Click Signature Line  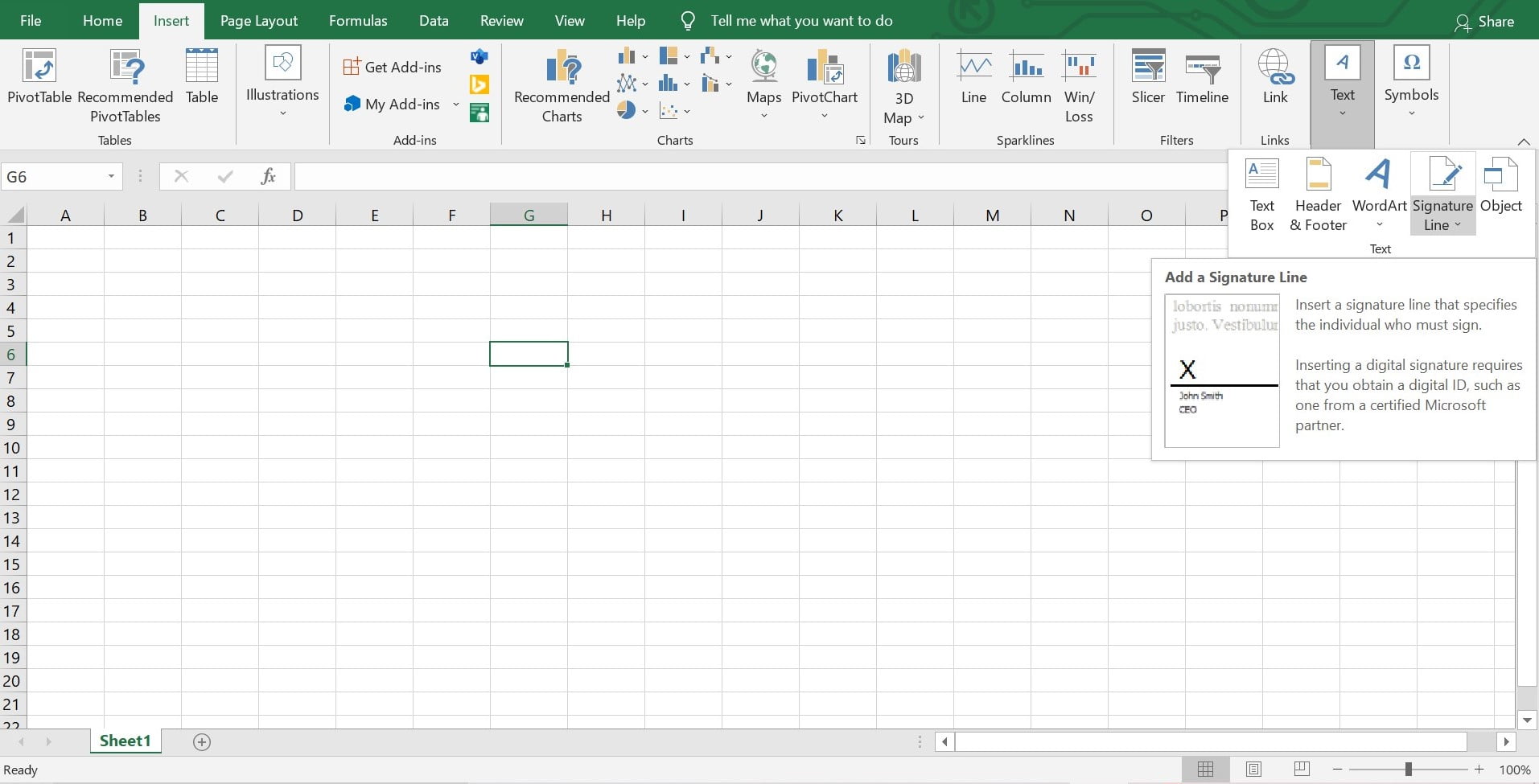pyautogui.click(x=1442, y=194)
